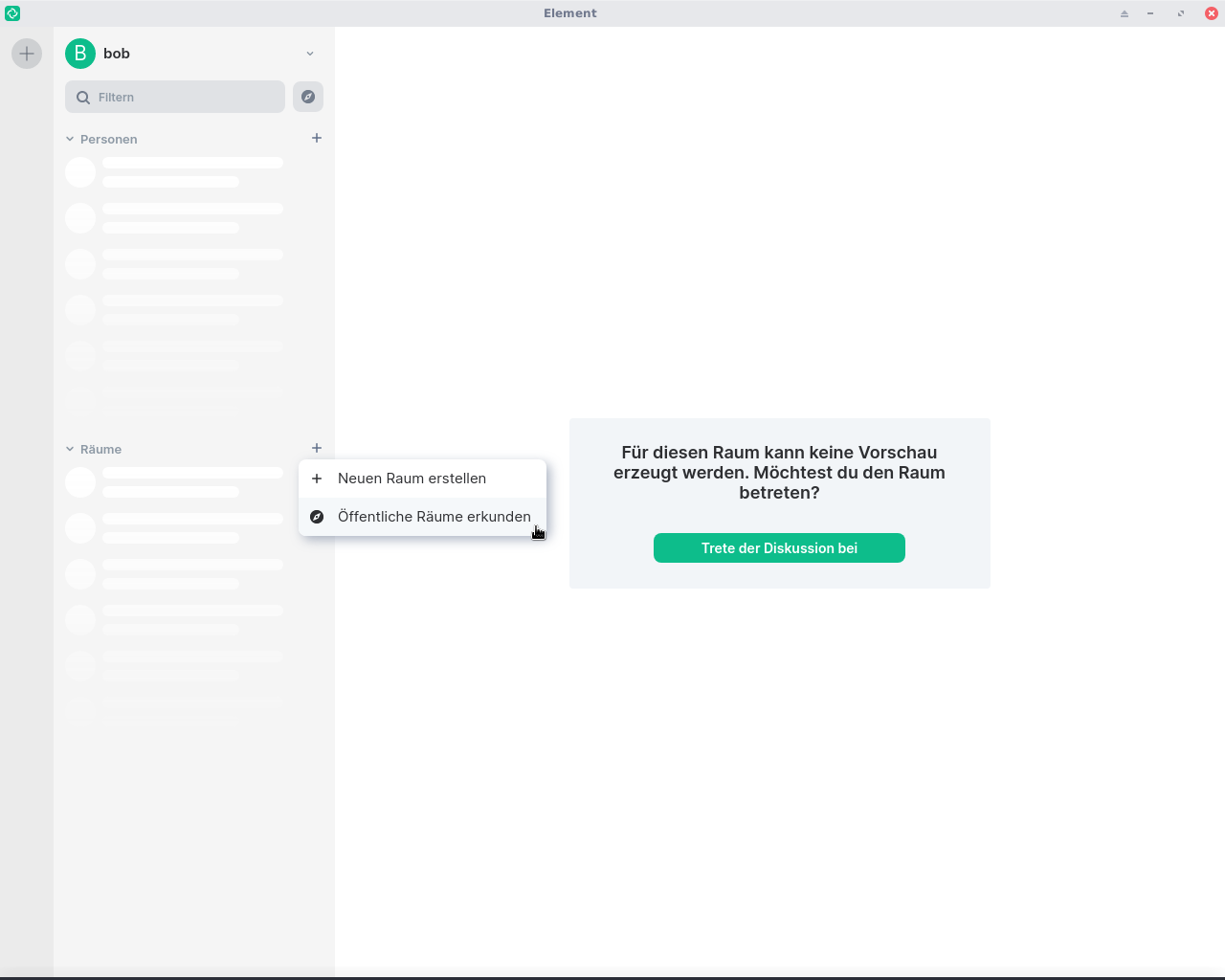Screen dimensions: 1225x980
Task: Click the search magnifier icon in Filtern
Action: click(83, 98)
